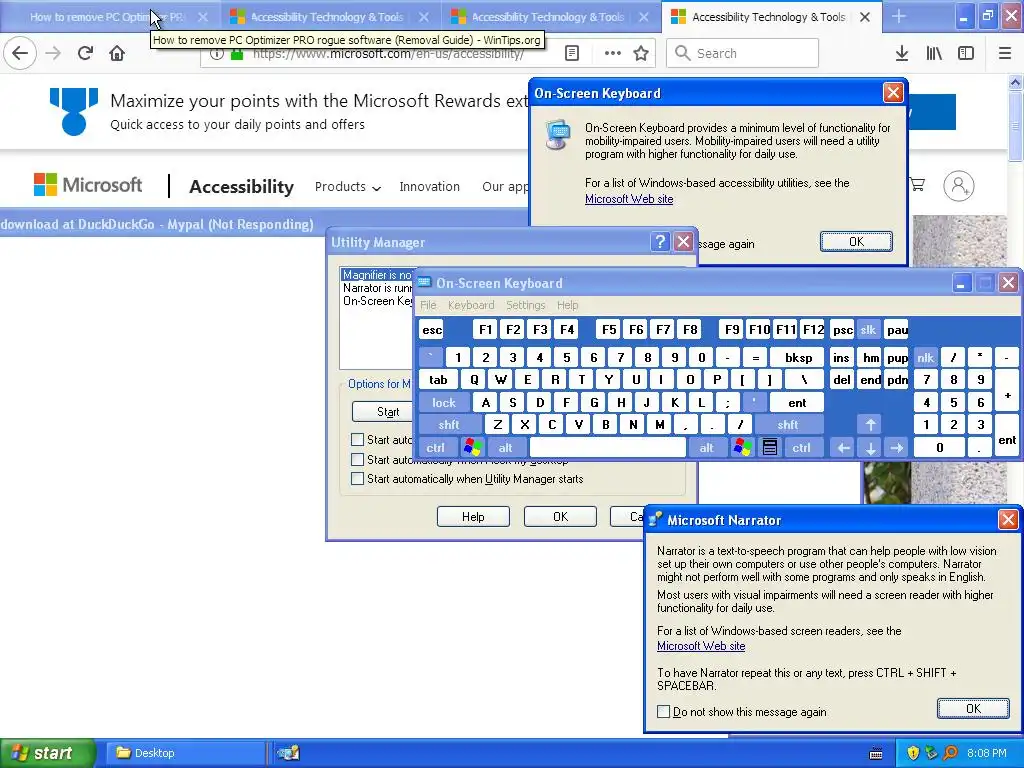Switch to the How to remove PC Optimizer tab

click(106, 17)
